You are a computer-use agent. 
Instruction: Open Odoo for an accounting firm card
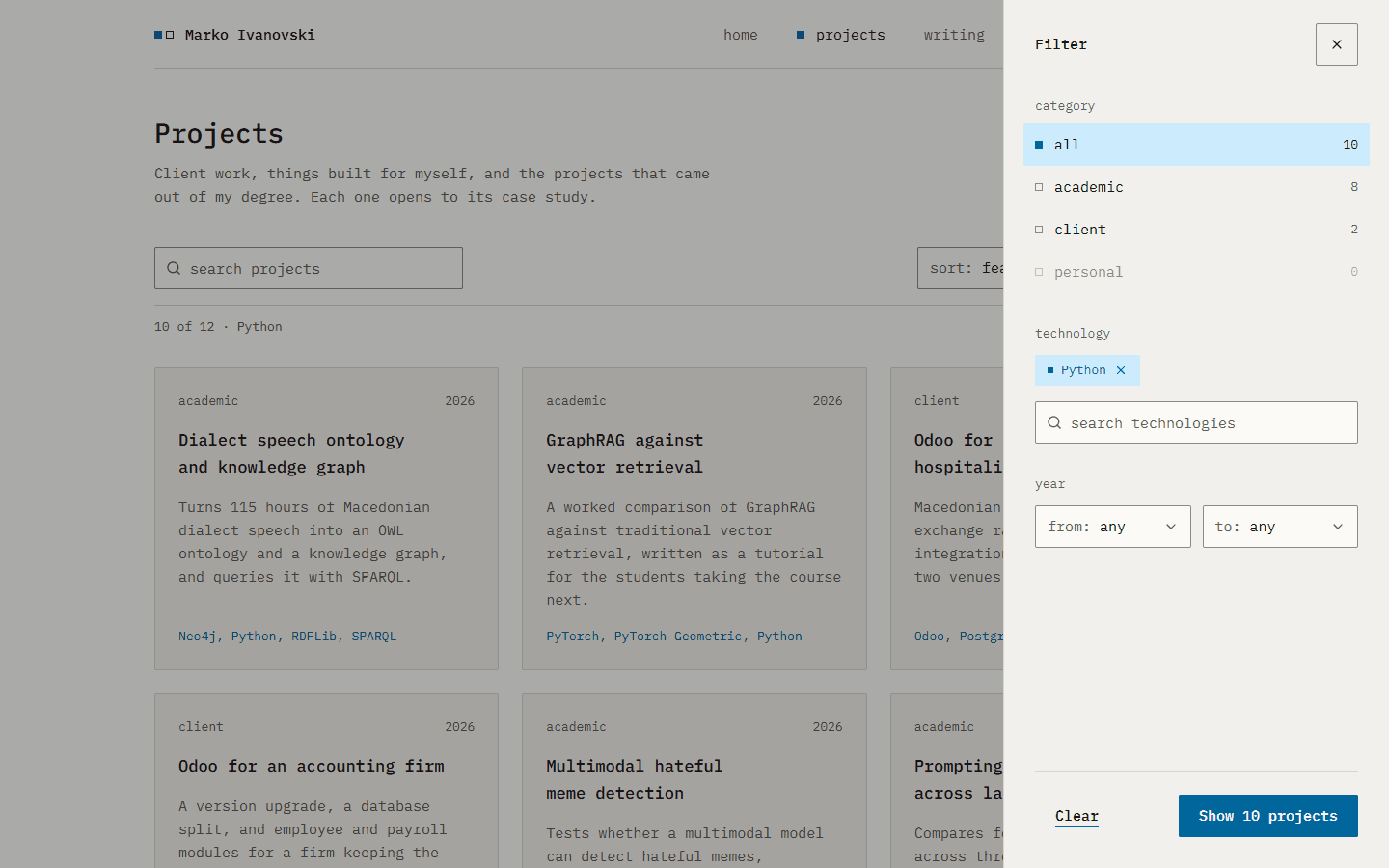(326, 781)
